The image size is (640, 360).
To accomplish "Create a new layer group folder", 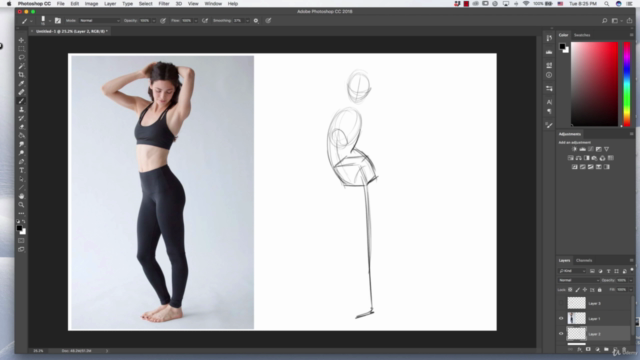I will click(606, 349).
